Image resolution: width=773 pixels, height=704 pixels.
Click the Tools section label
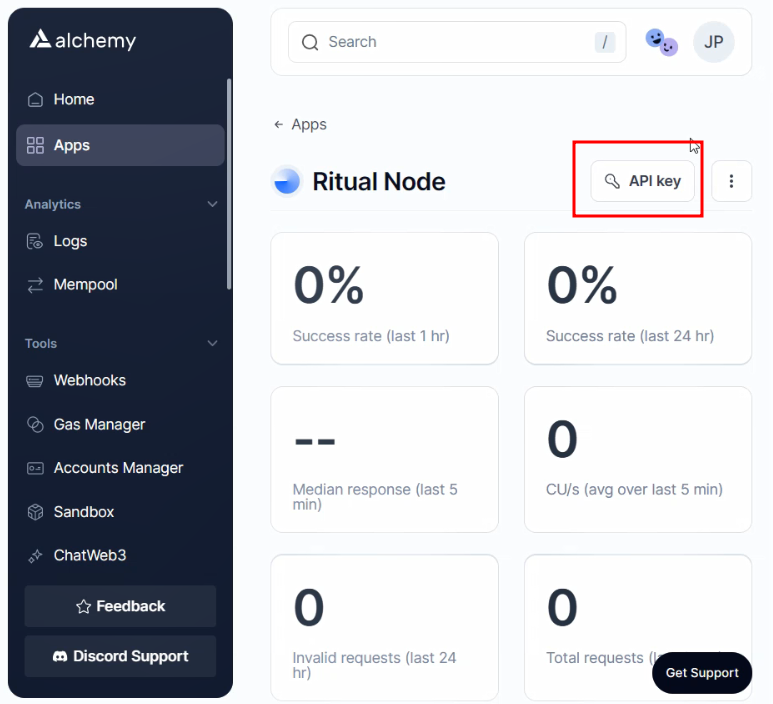(41, 343)
